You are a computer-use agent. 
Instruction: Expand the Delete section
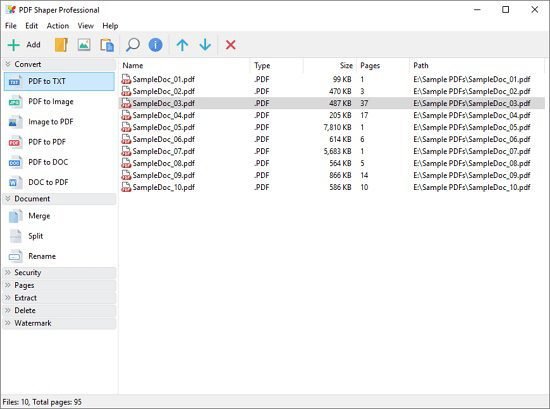tap(59, 310)
